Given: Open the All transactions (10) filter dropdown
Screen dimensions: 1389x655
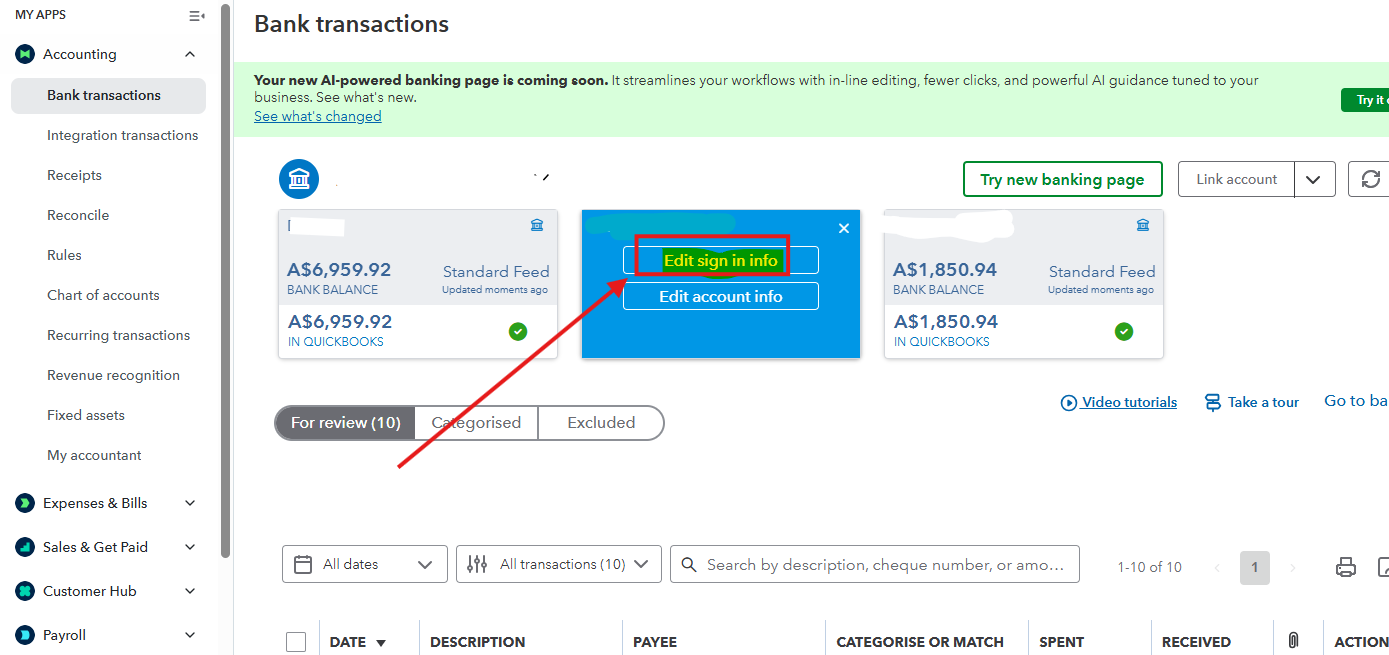Looking at the screenshot, I should tap(558, 564).
